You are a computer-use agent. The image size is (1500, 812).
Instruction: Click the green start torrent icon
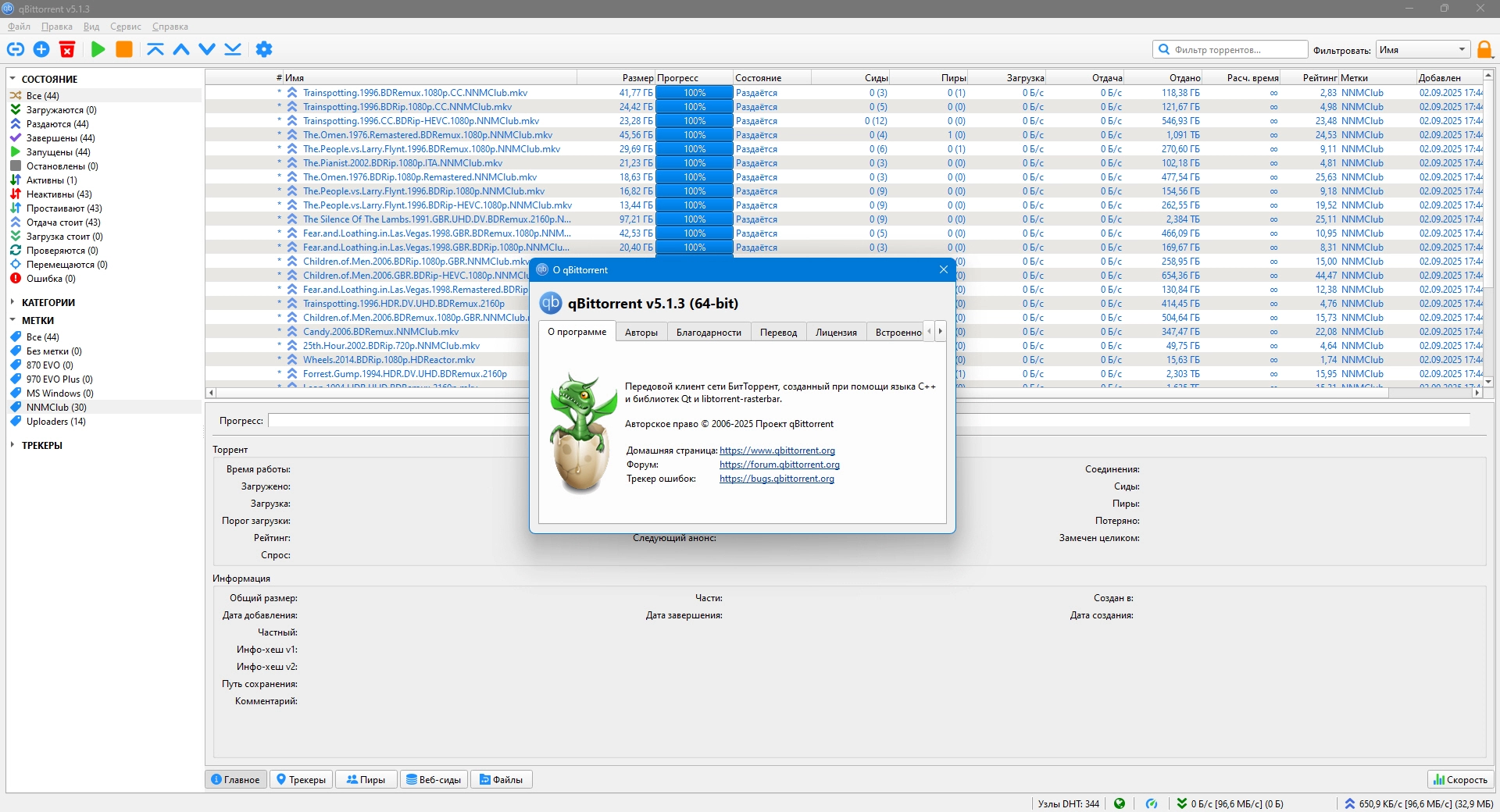pos(98,49)
